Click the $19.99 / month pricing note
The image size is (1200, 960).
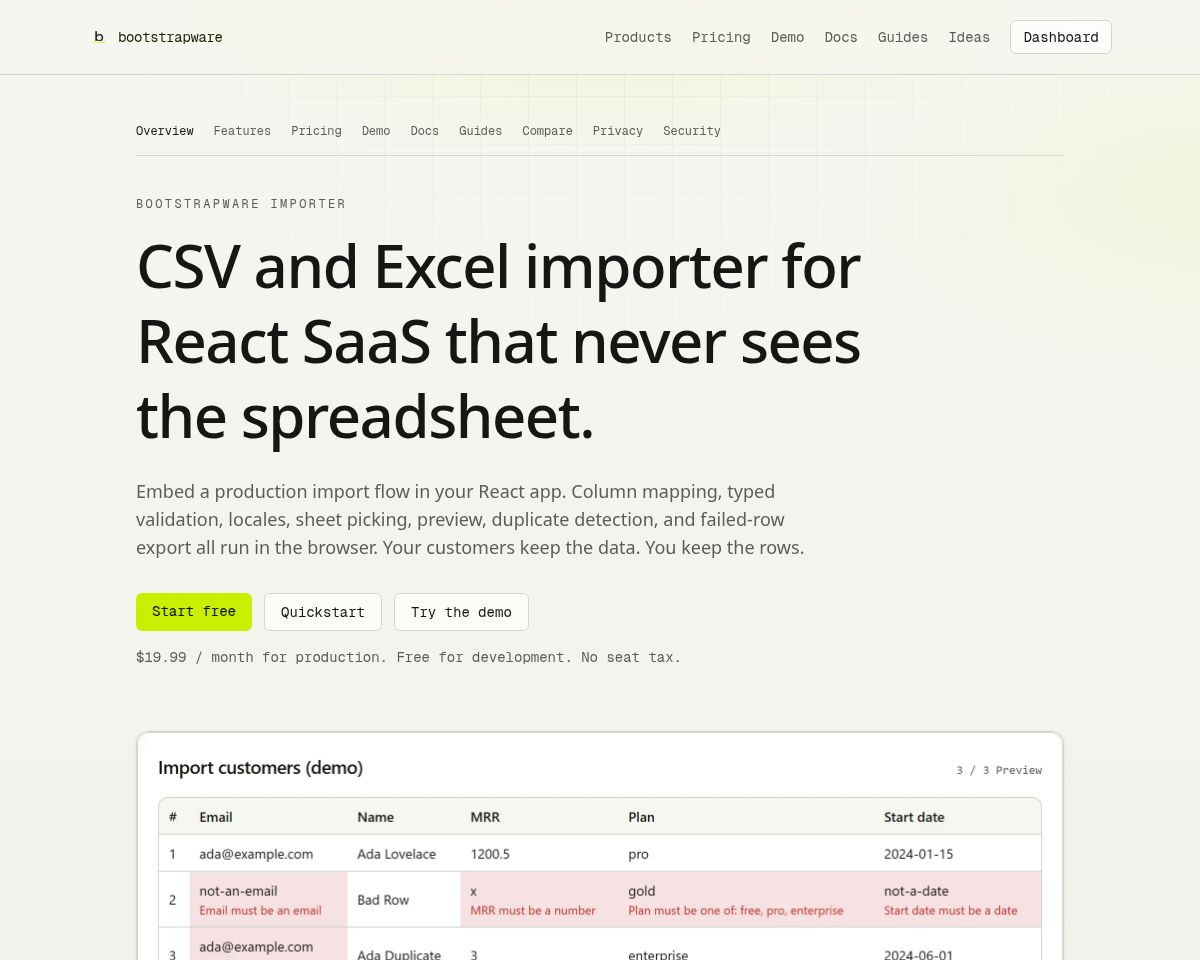click(x=408, y=657)
